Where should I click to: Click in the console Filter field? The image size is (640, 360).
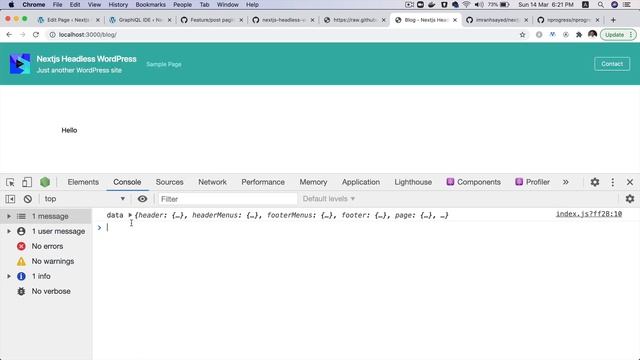click(x=227, y=199)
